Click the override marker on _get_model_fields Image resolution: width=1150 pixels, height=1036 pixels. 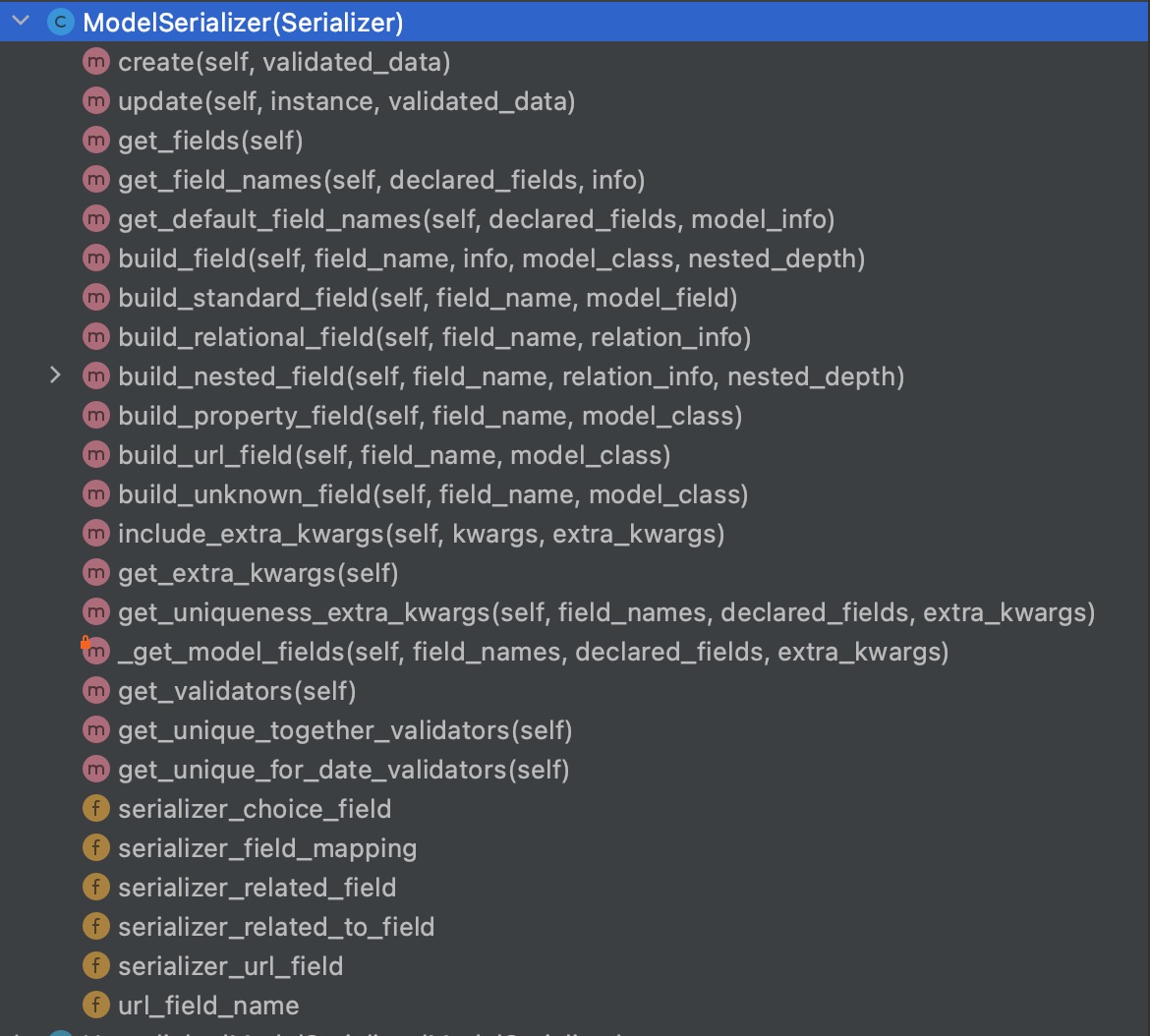pos(86,644)
